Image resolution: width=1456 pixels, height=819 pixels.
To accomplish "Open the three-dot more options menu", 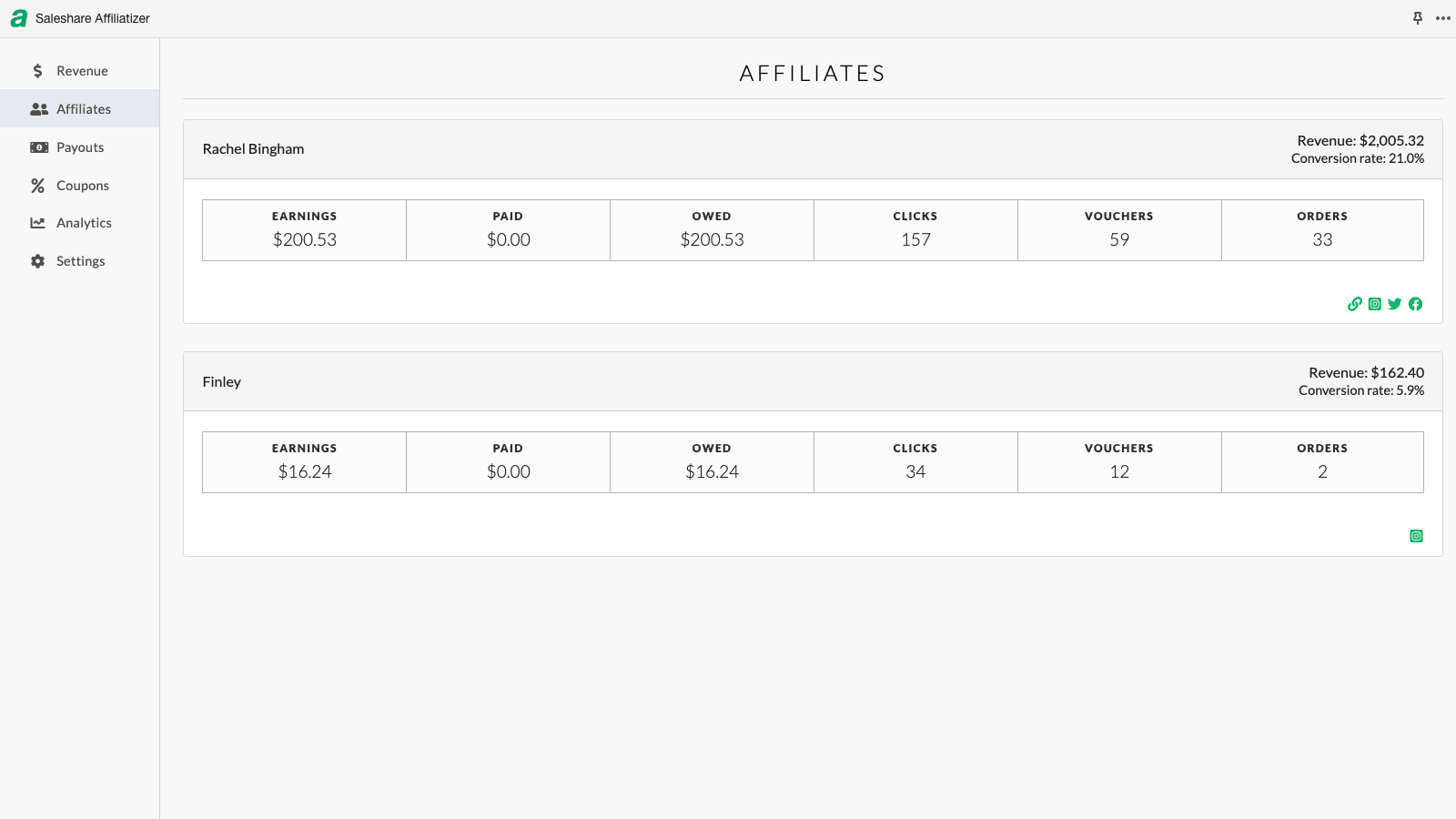I will 1442,18.
